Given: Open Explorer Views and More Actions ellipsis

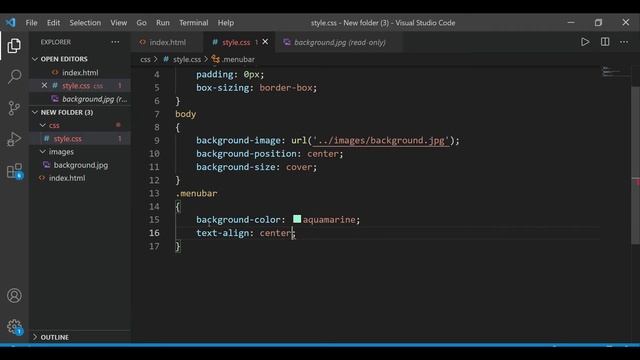Looking at the screenshot, I should pos(116,42).
